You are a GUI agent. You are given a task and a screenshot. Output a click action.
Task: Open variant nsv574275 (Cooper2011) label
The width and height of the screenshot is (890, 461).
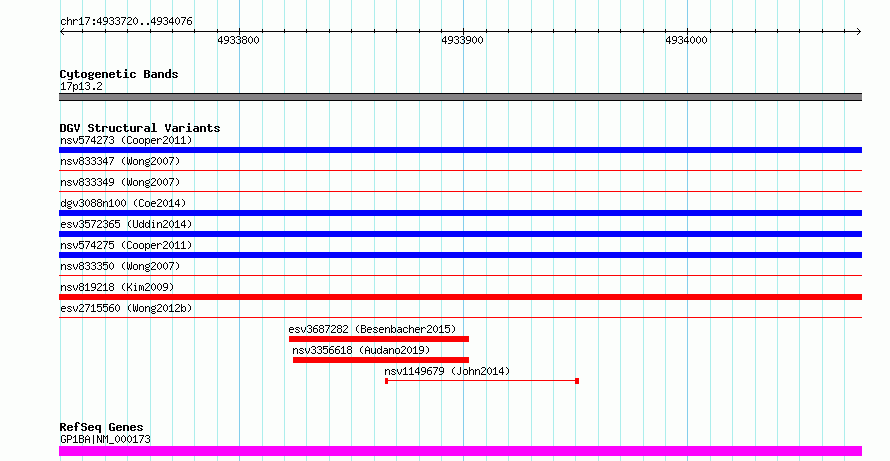point(126,245)
